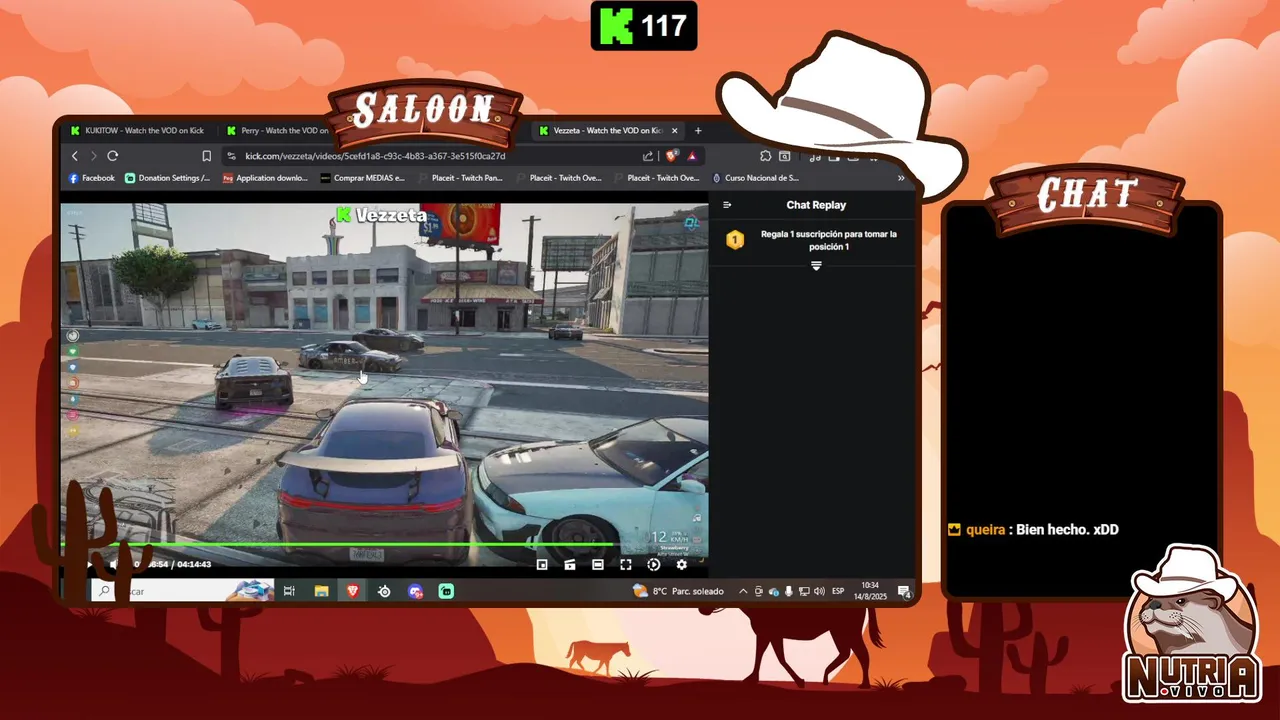The width and height of the screenshot is (1280, 720).
Task: Click Brave icon on taskbar
Action: click(x=352, y=592)
